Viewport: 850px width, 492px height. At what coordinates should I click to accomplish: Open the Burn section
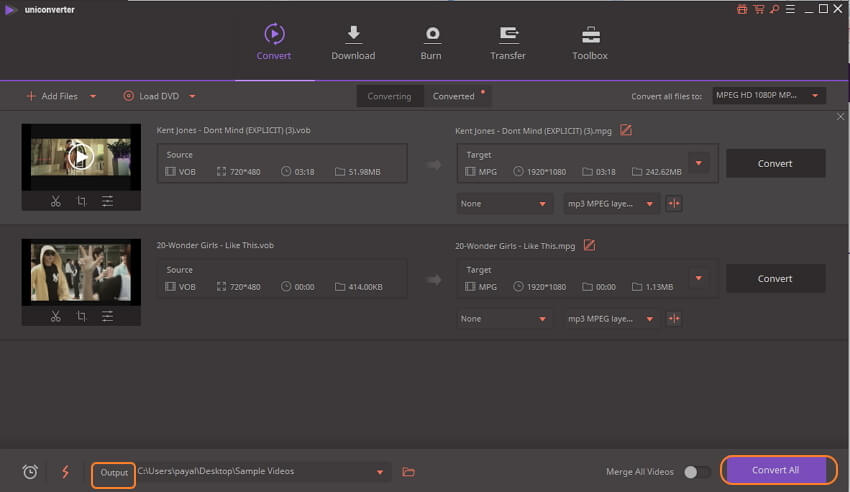431,42
